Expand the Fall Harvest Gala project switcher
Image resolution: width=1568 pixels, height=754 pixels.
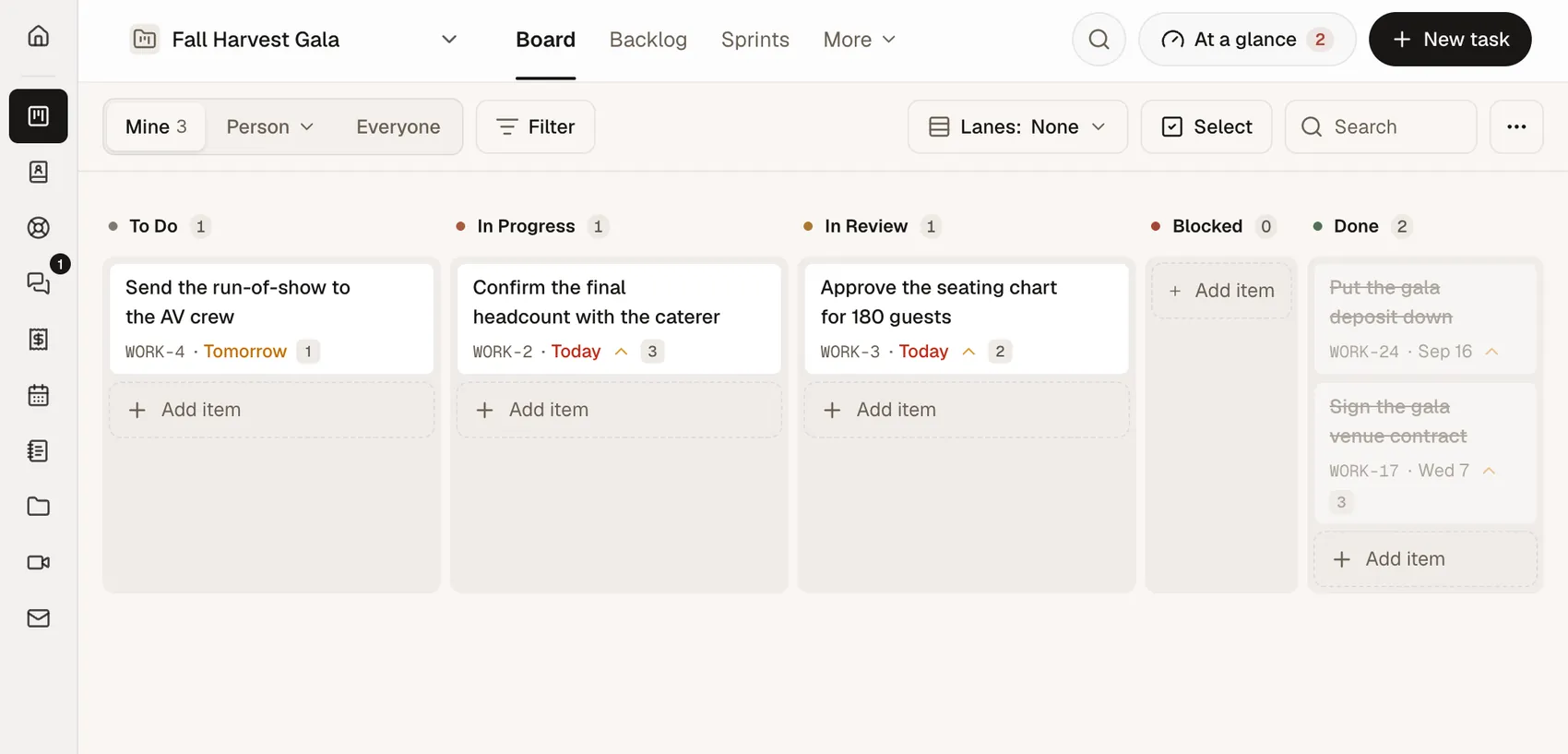click(294, 39)
